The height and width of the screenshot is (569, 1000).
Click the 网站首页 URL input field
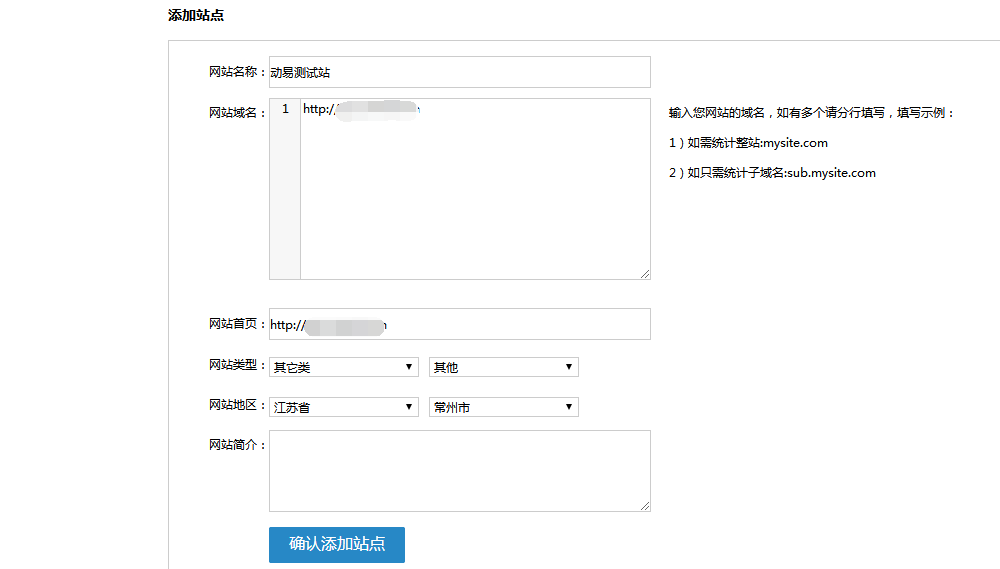459,324
